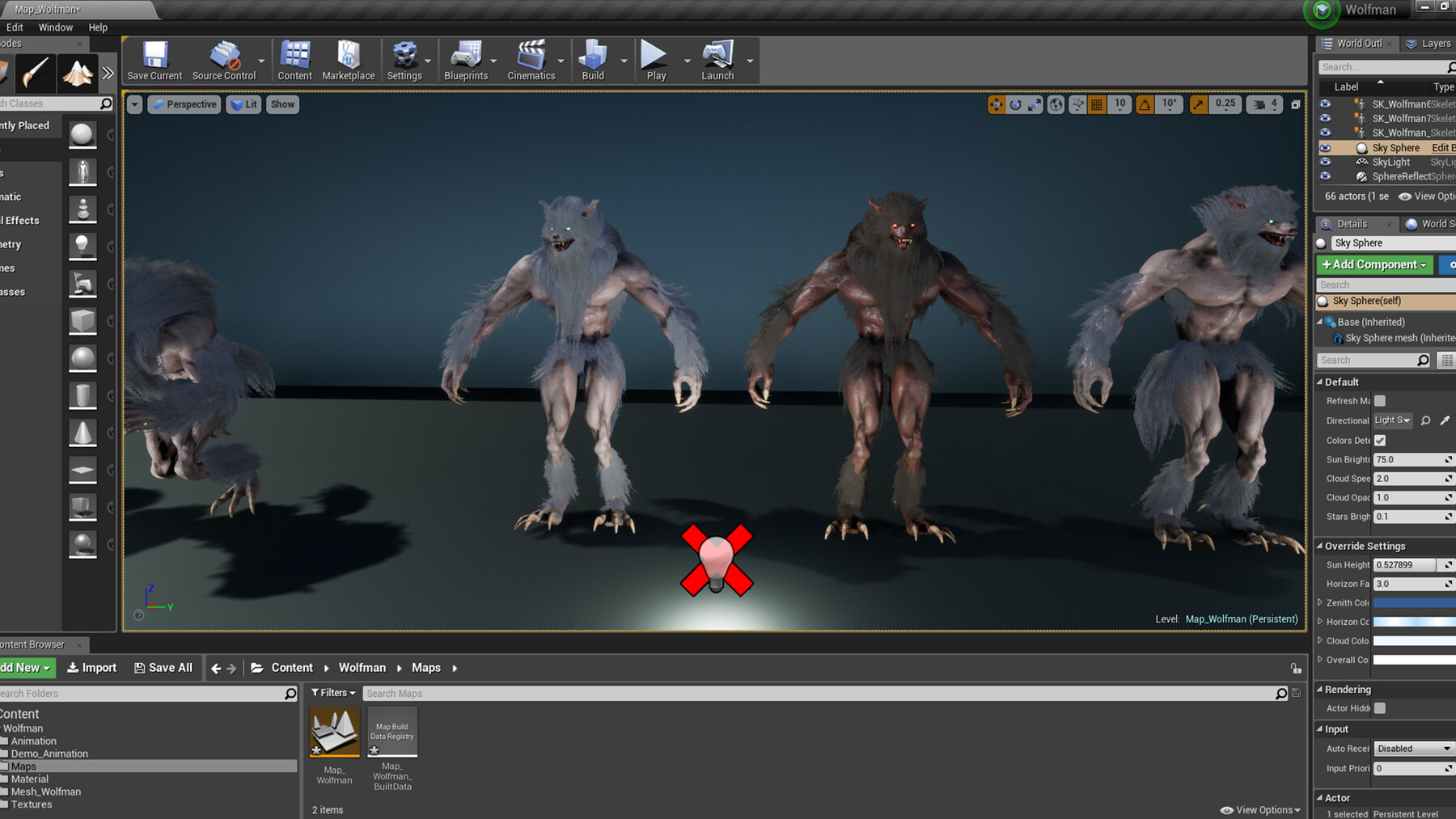Adjust camera speed setting 4

coord(1264,104)
